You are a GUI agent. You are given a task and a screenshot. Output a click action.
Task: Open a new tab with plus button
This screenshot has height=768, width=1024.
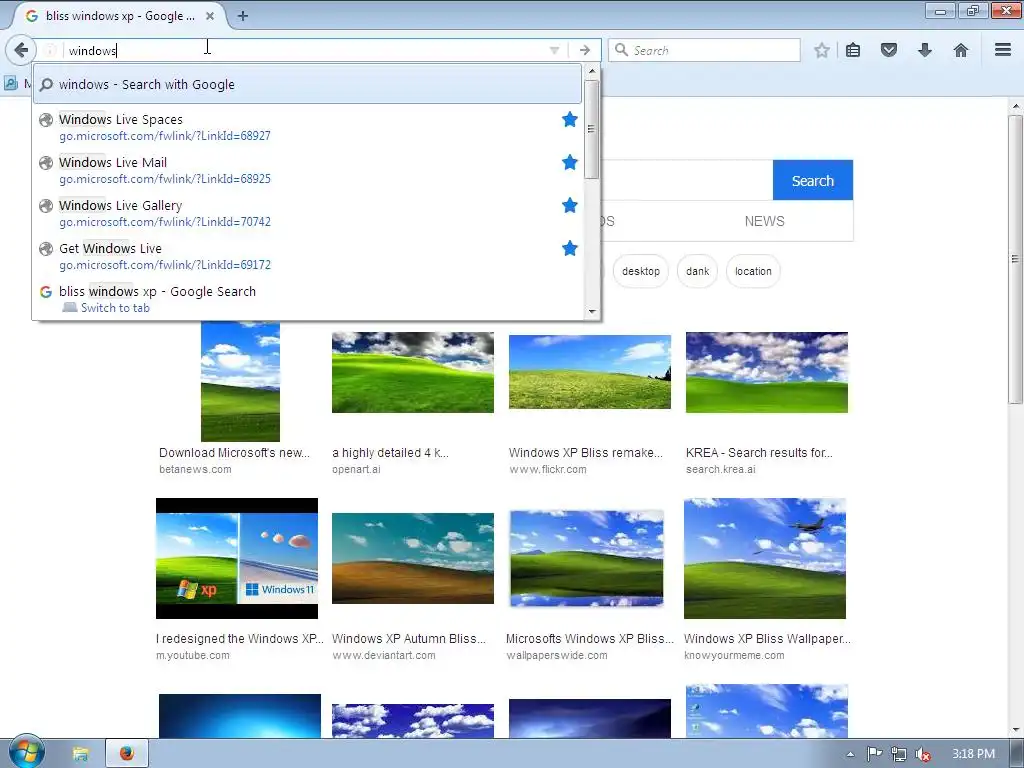coord(242,16)
